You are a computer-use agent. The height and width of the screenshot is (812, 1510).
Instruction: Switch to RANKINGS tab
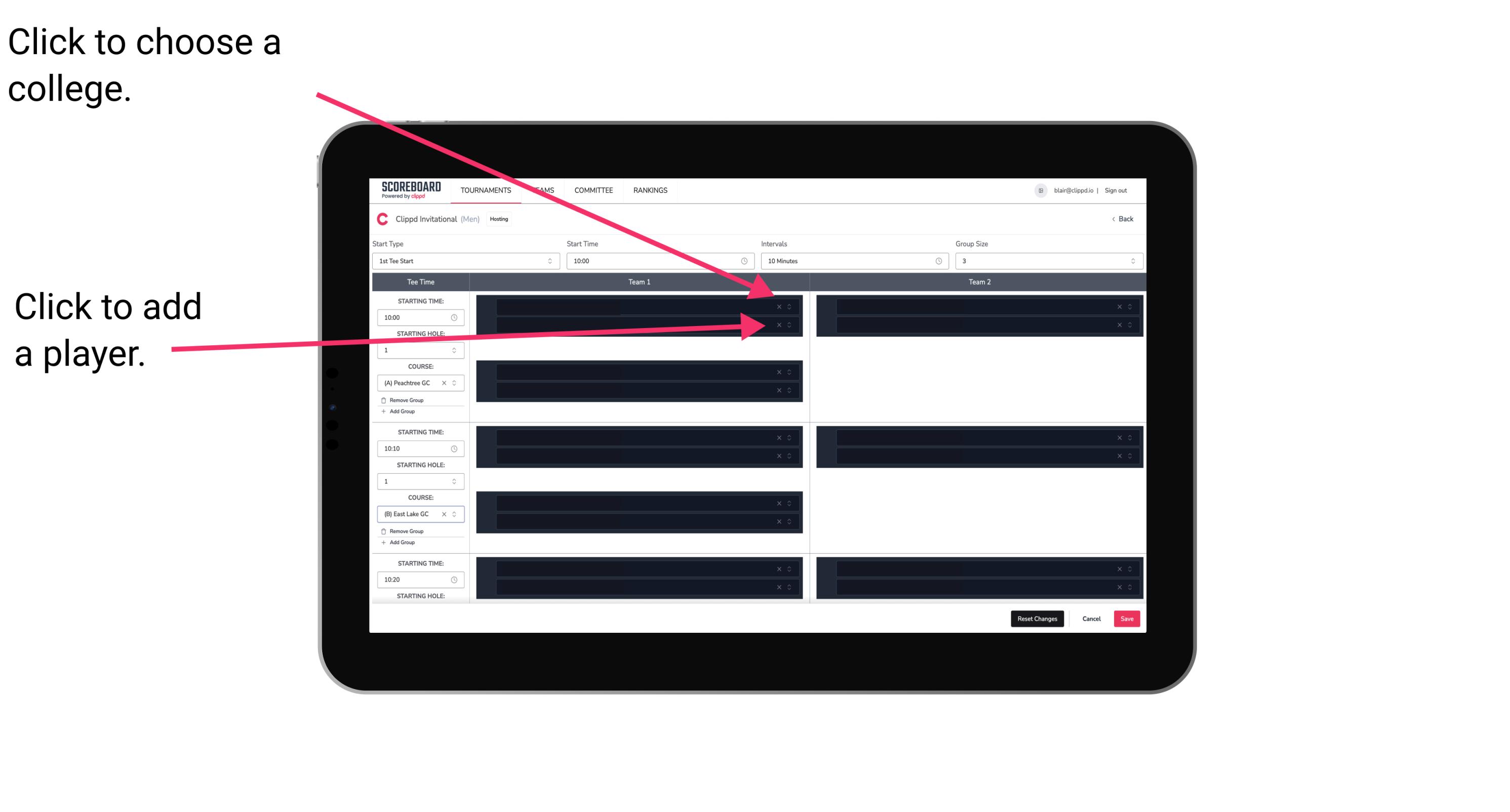(650, 190)
